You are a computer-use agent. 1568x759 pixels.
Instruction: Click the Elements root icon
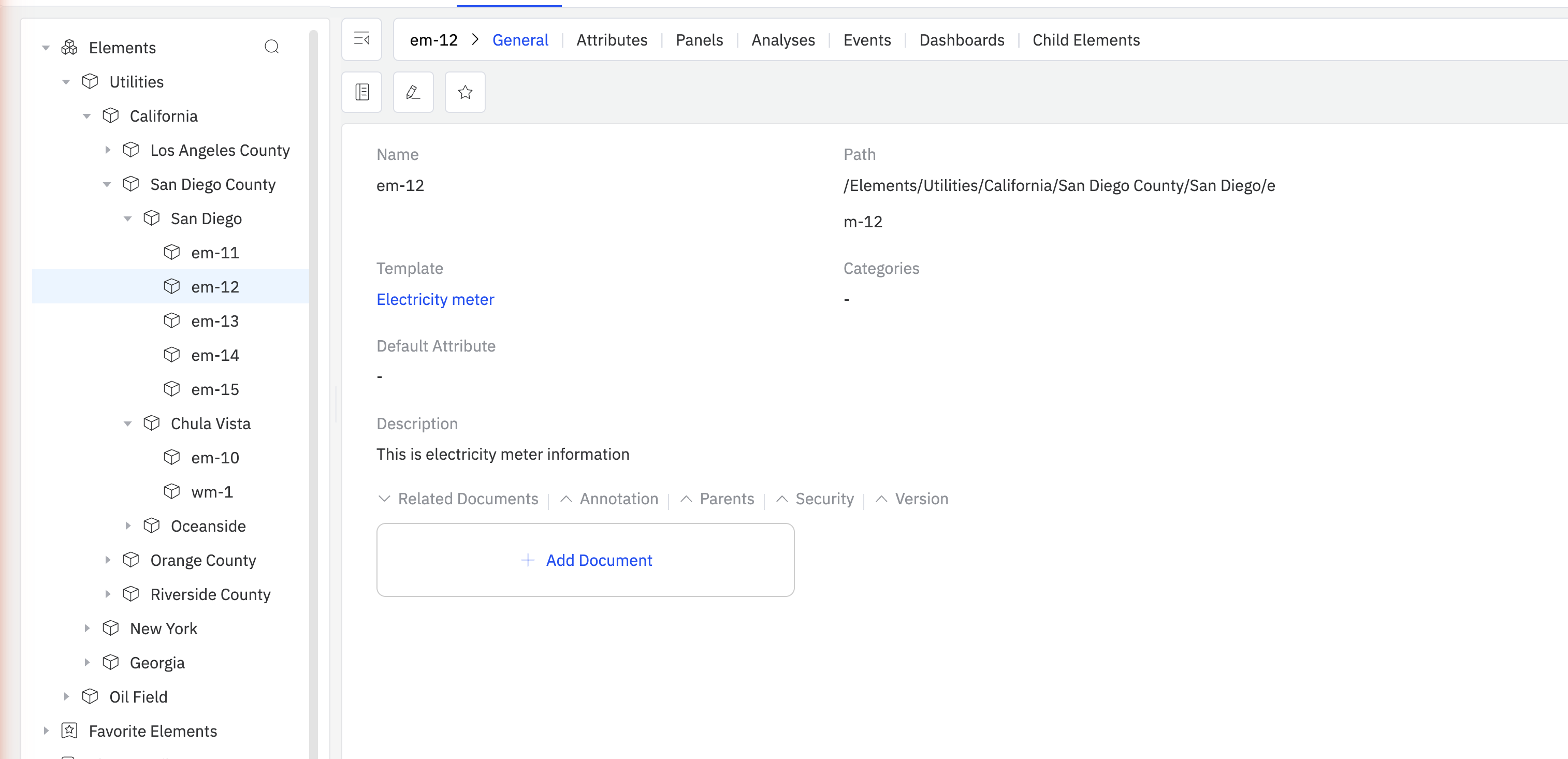point(69,47)
